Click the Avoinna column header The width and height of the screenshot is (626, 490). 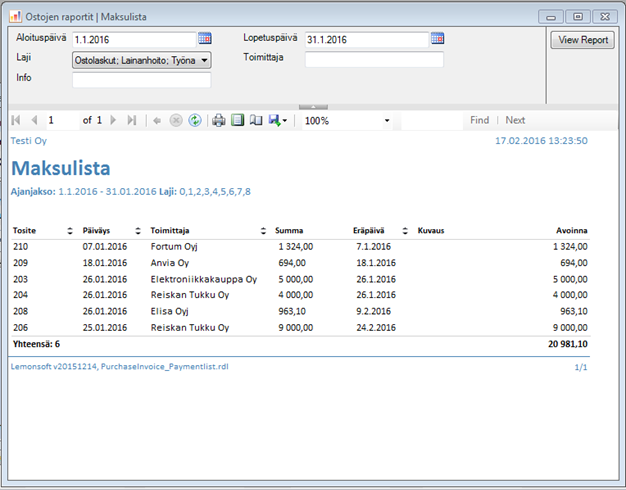click(572, 231)
